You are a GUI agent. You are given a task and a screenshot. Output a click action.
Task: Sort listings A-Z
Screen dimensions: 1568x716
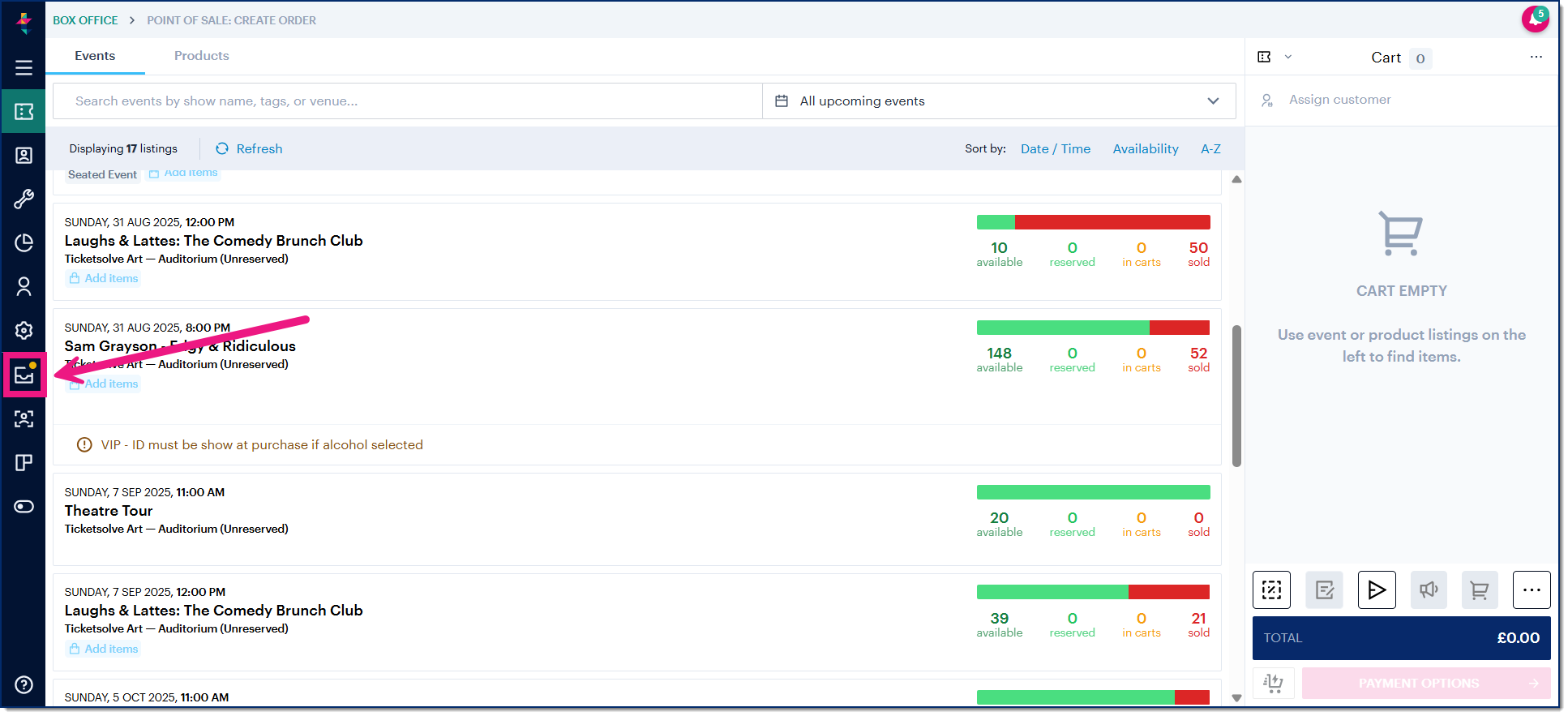1210,148
